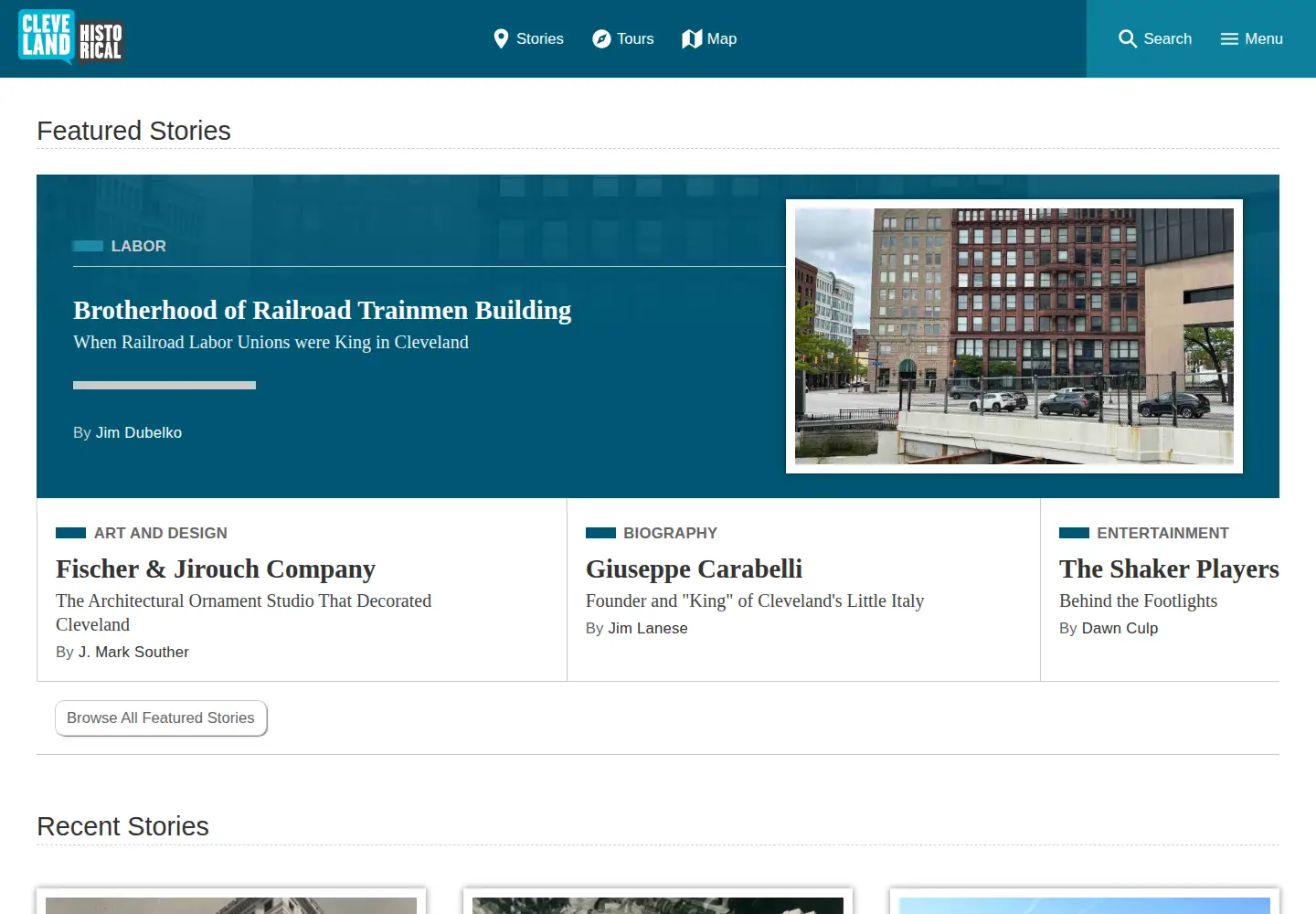Click author name Jim Dubelko
Viewport: 1316px width, 914px height.
(x=139, y=432)
